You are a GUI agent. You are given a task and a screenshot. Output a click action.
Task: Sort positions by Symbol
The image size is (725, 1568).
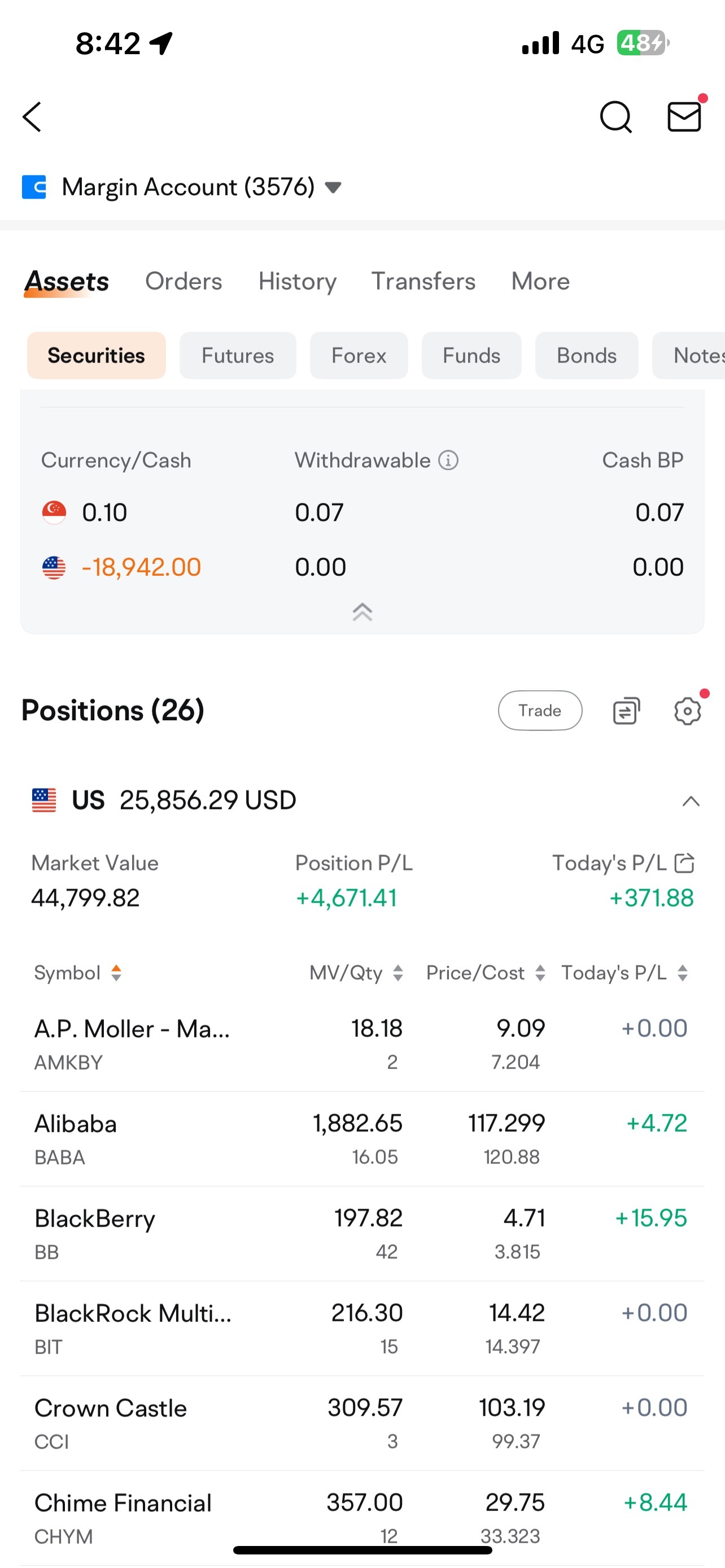click(x=78, y=973)
